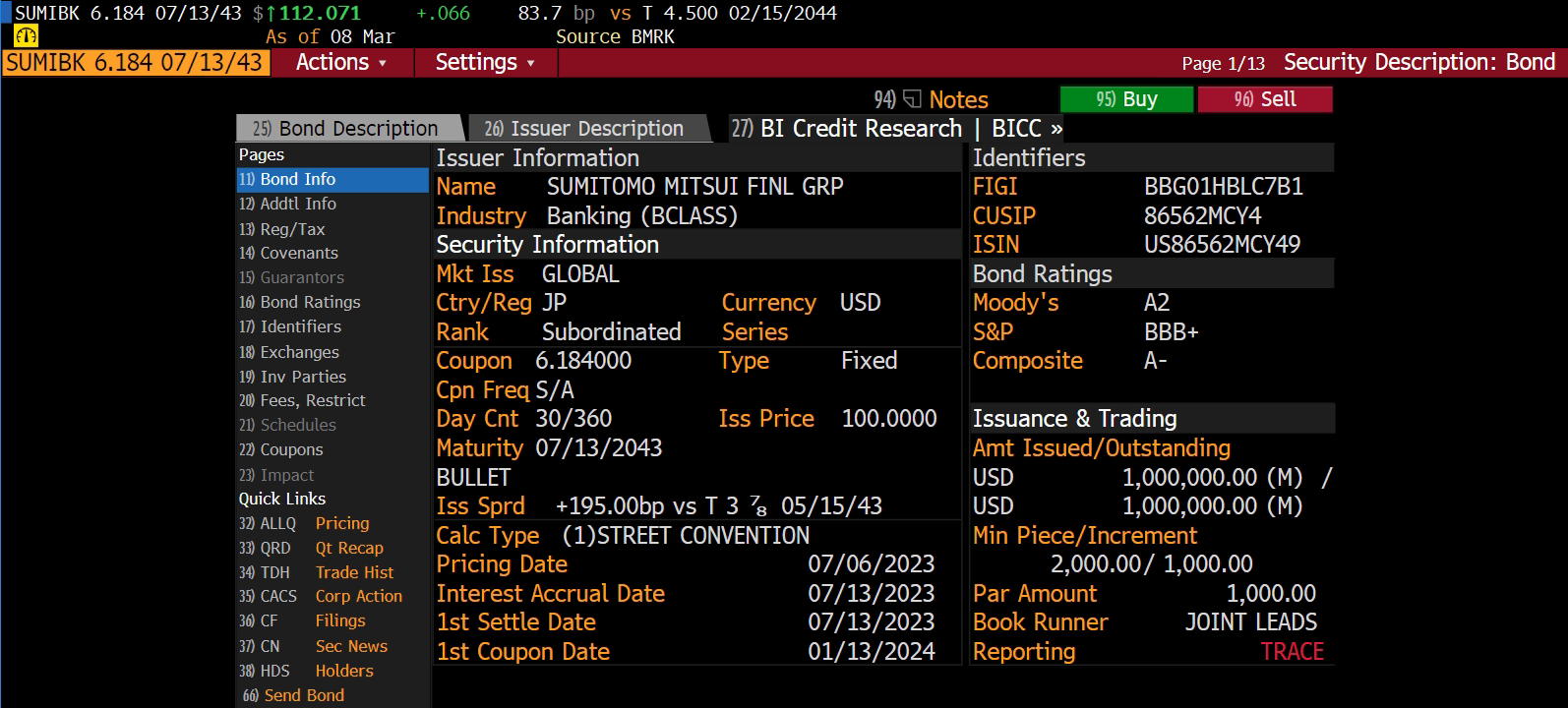Click the Pricing Date value 07/06/2023

point(872,564)
